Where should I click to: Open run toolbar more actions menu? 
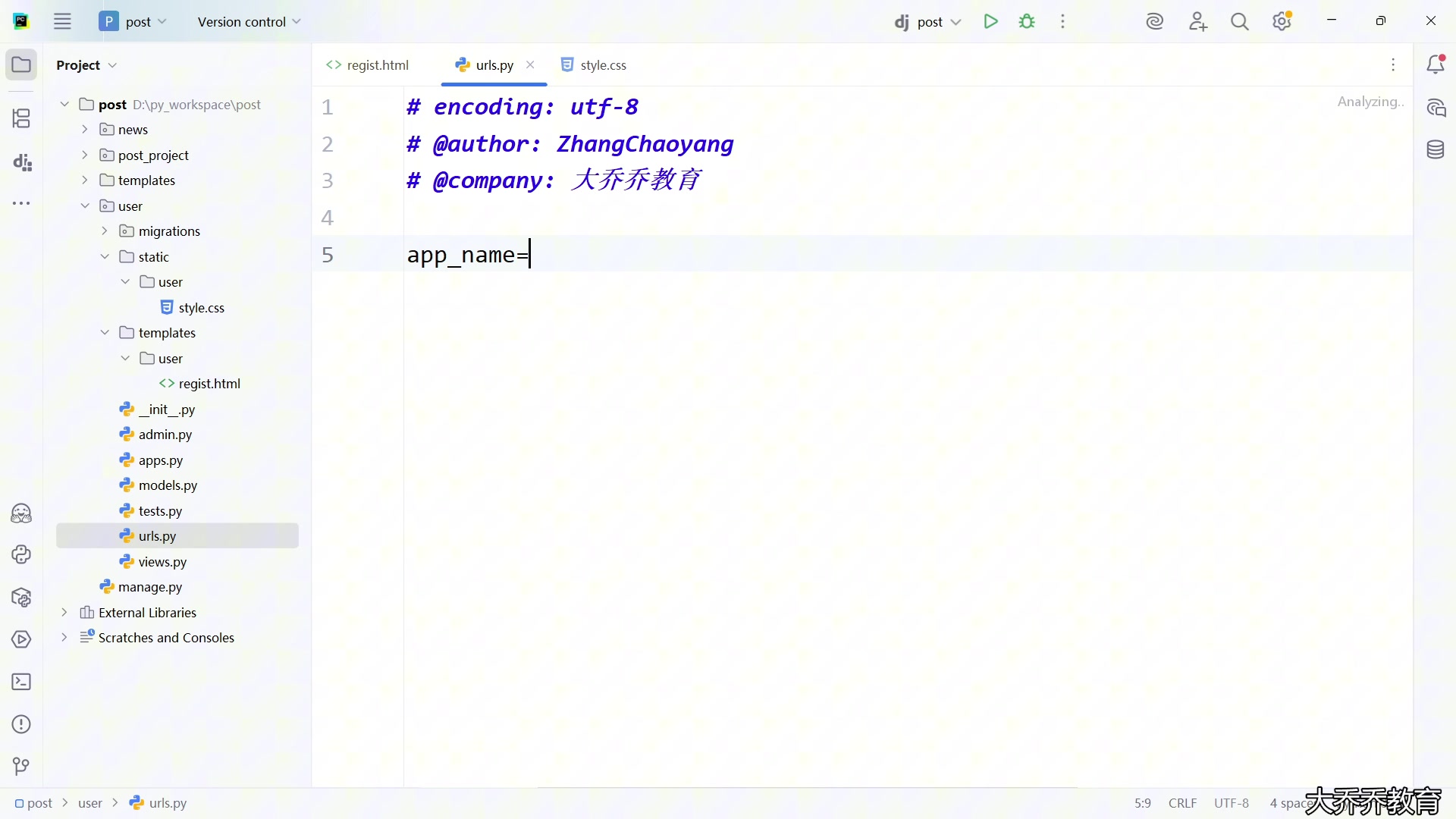[1063, 21]
